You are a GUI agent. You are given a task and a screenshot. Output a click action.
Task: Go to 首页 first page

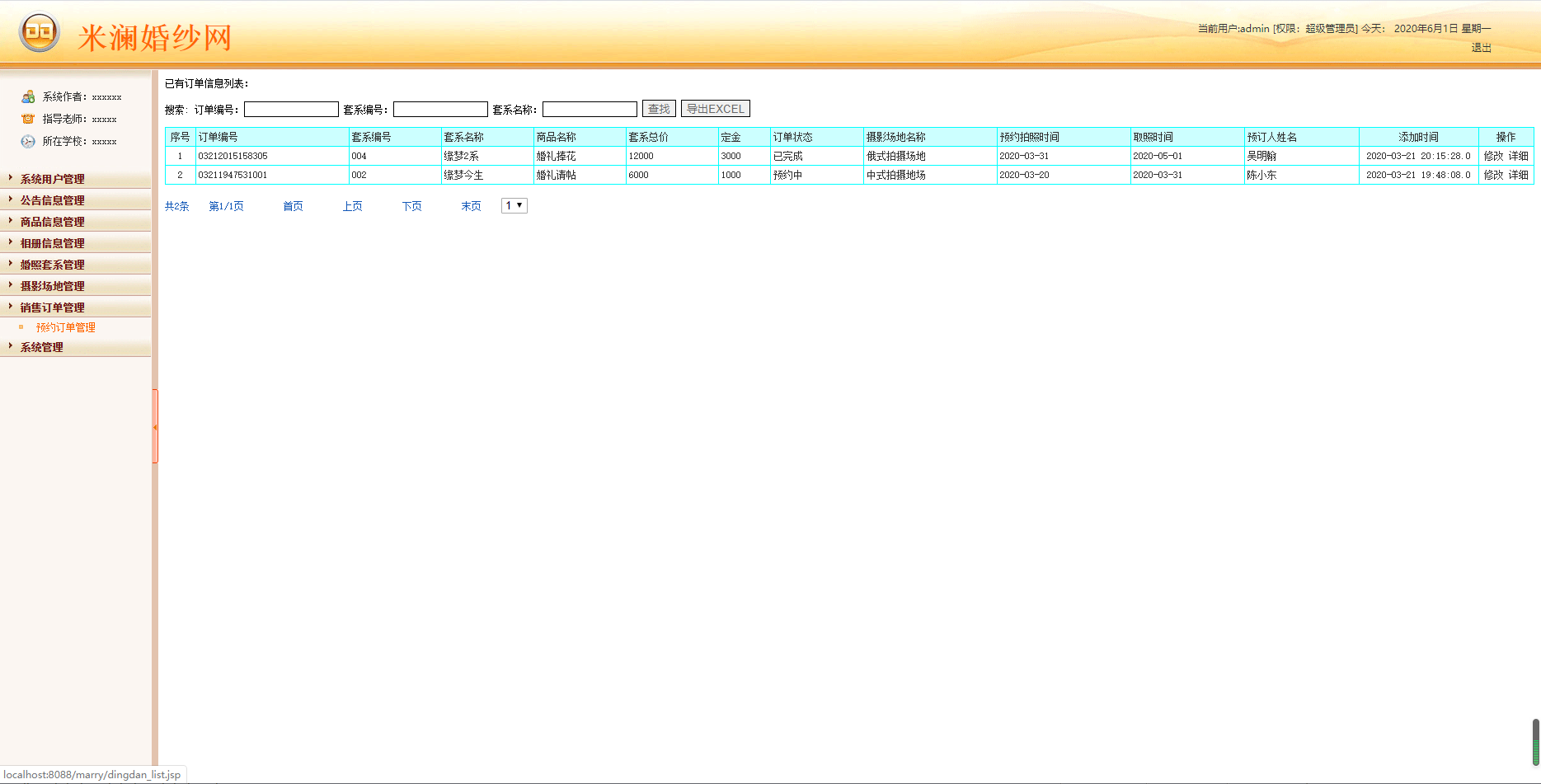tap(293, 206)
